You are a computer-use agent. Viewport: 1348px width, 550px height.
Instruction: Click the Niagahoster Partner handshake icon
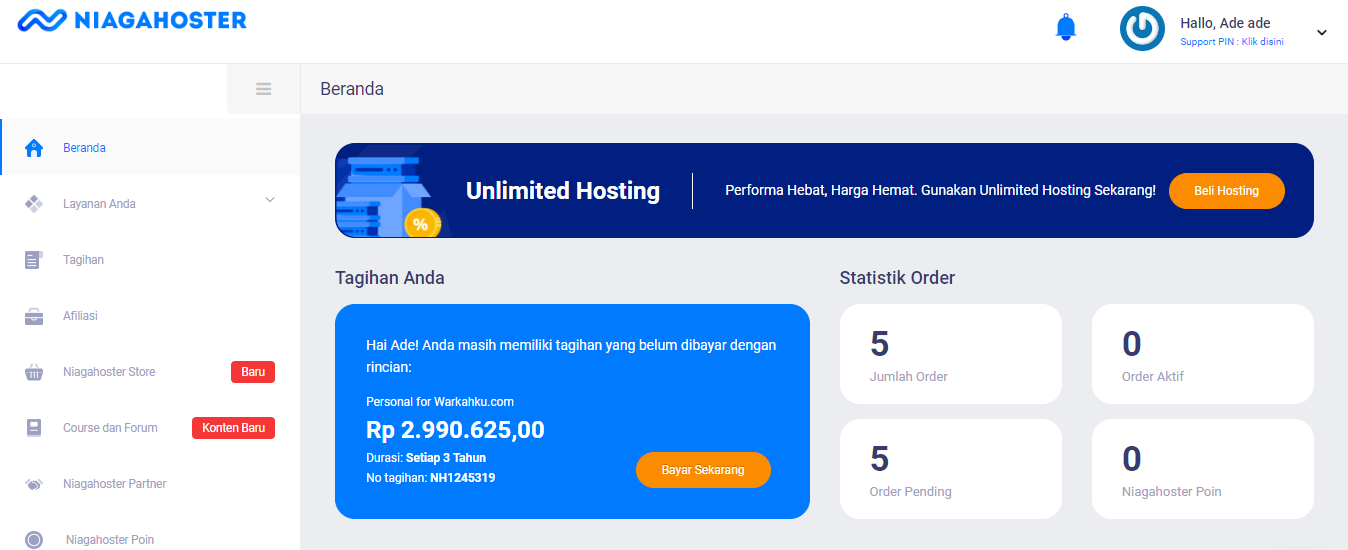click(34, 484)
